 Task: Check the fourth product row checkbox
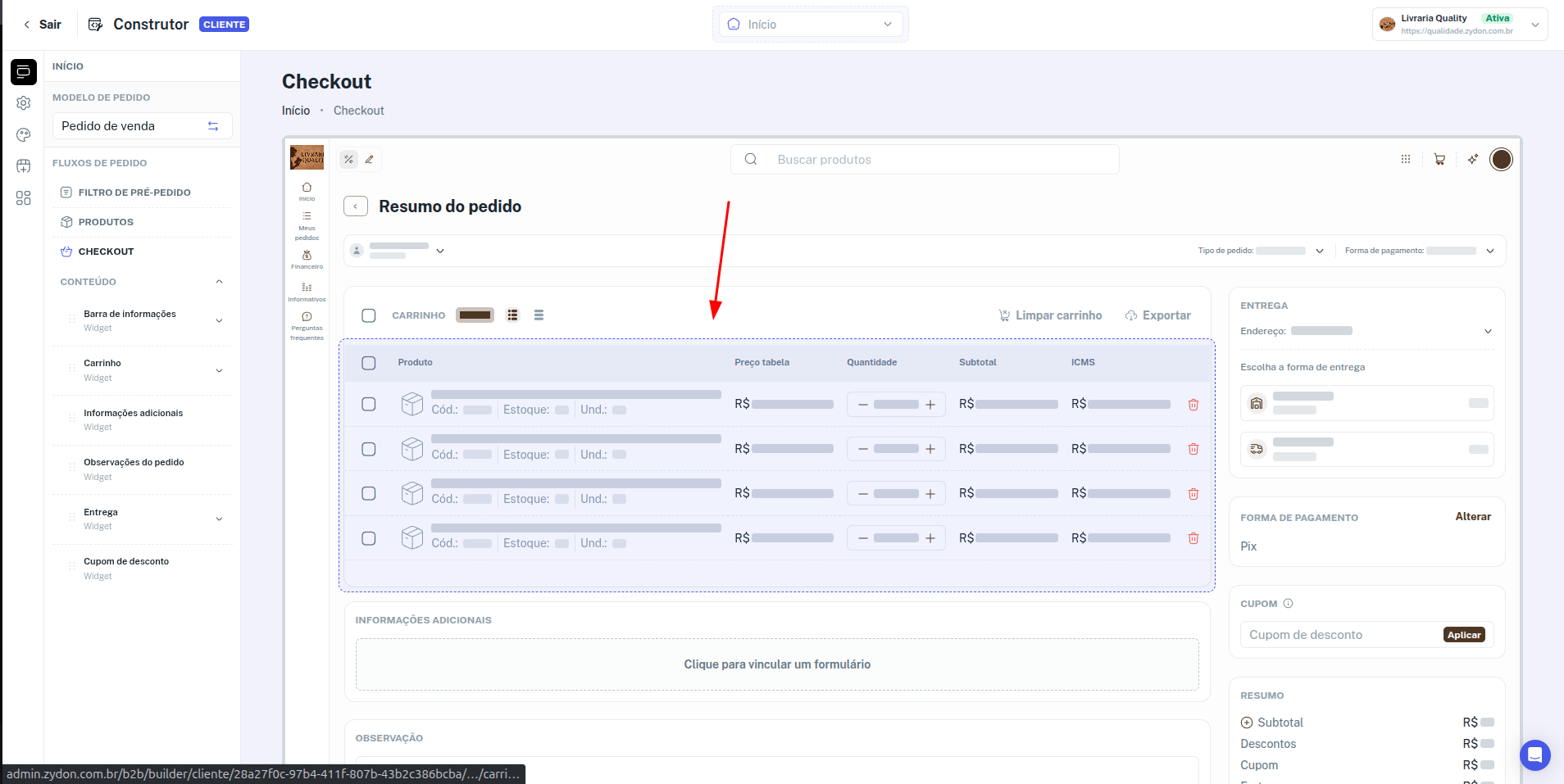(369, 538)
